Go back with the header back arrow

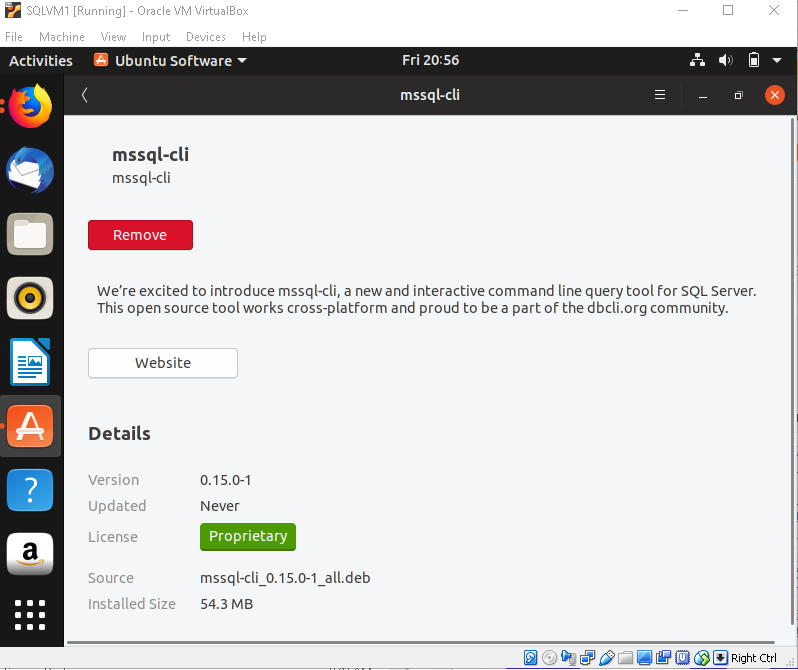(84, 95)
